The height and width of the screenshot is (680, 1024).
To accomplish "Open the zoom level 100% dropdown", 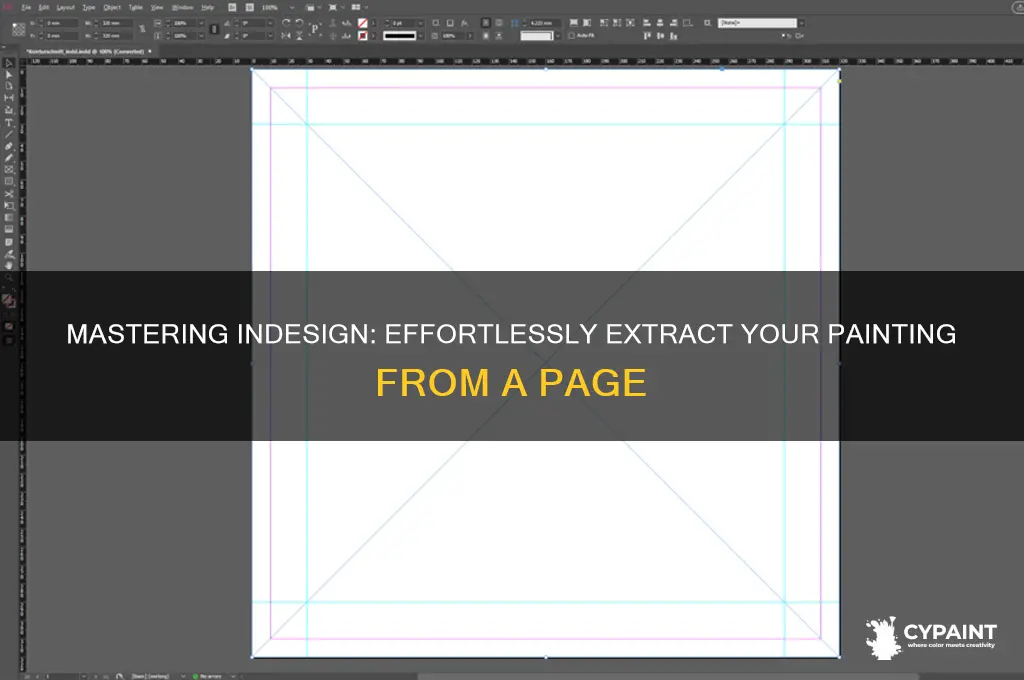I will coord(291,7).
